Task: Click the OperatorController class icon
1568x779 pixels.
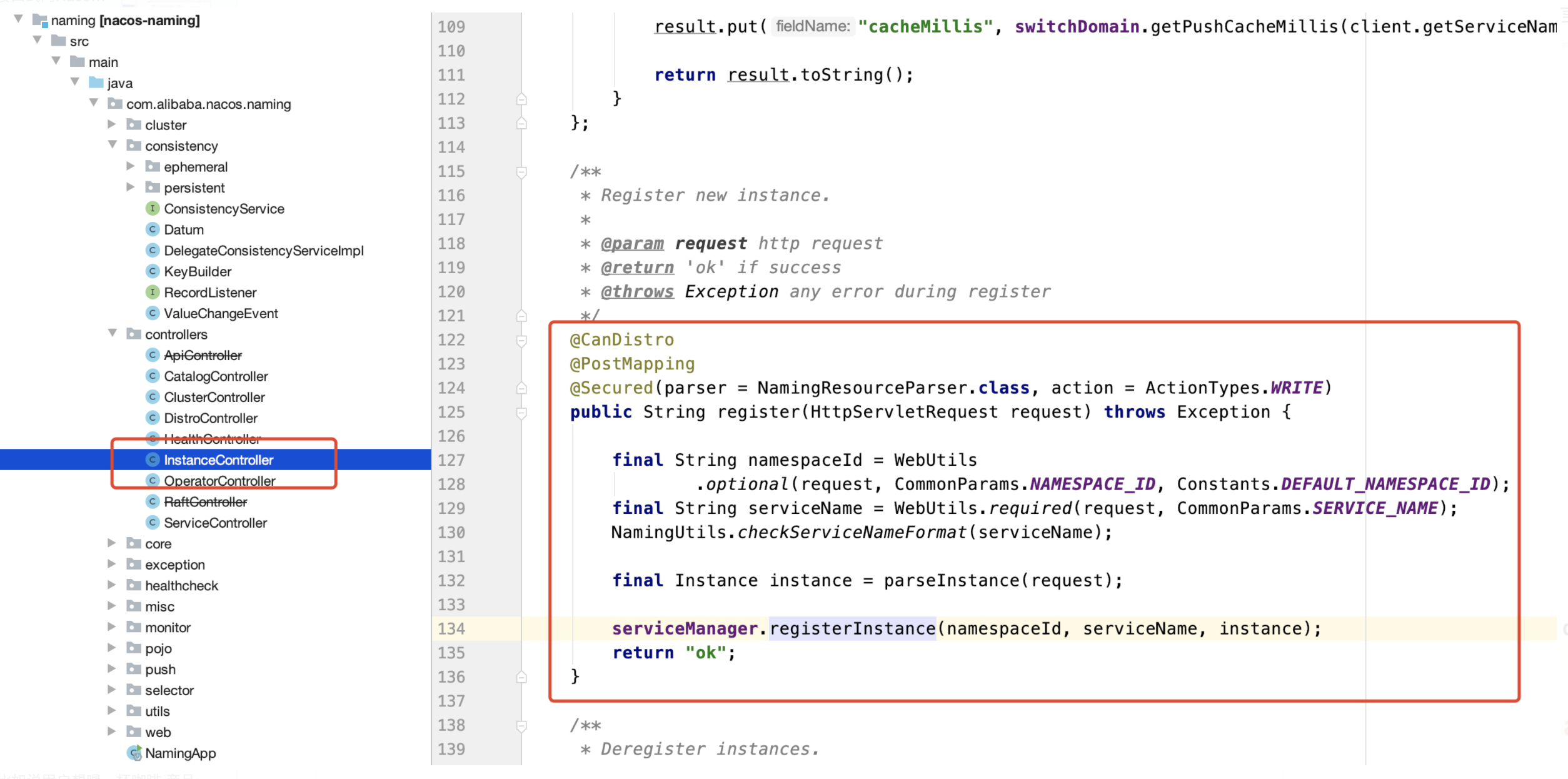Action: (x=152, y=481)
